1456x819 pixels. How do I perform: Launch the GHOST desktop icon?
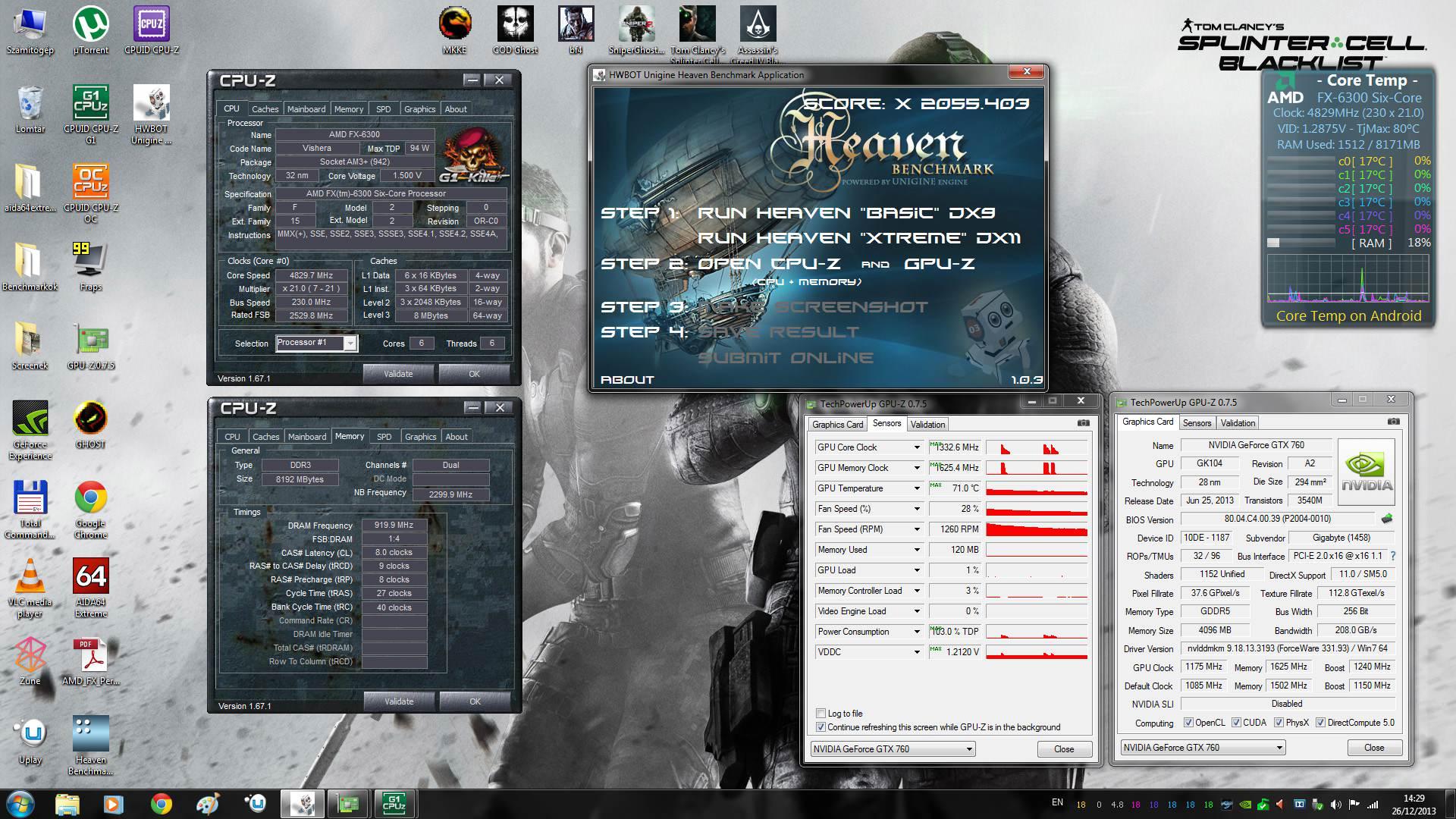click(90, 424)
